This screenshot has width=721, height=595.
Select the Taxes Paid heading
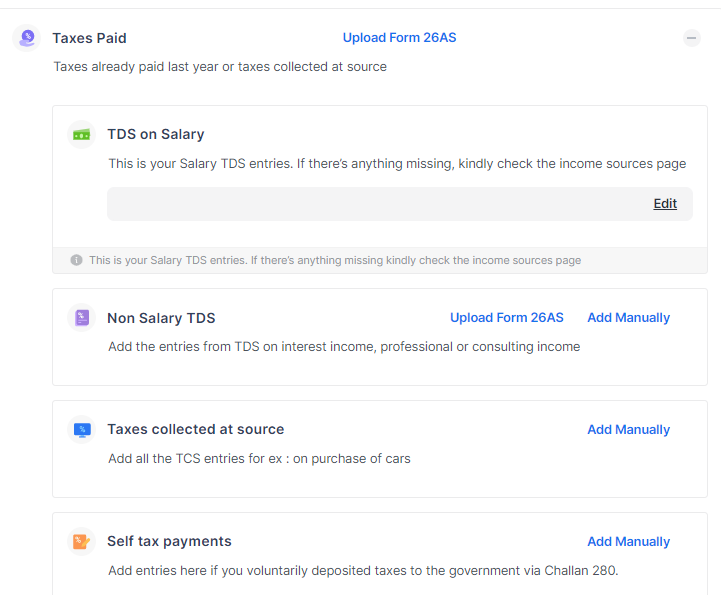(x=89, y=38)
